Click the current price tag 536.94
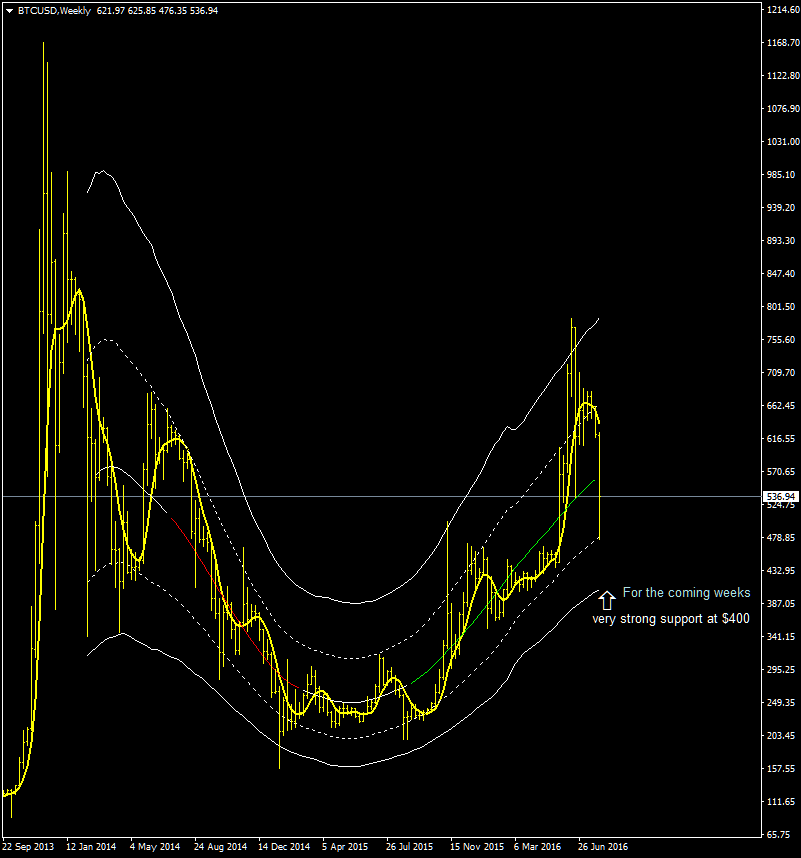Viewport: 801px width, 858px height. point(780,496)
